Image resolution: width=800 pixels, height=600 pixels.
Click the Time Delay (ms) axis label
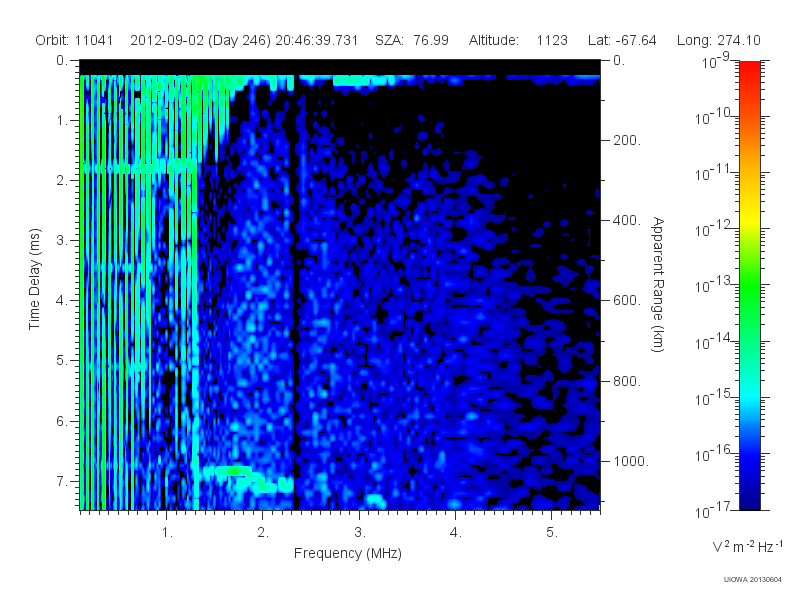pos(35,279)
